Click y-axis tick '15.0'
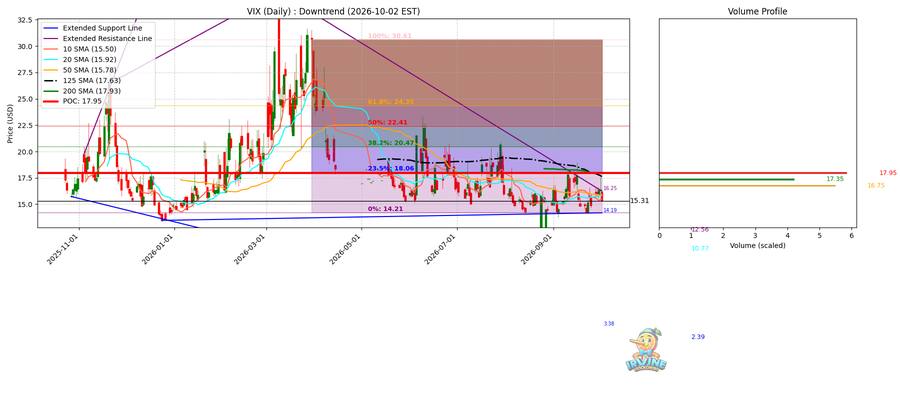900x400 pixels. [26, 204]
